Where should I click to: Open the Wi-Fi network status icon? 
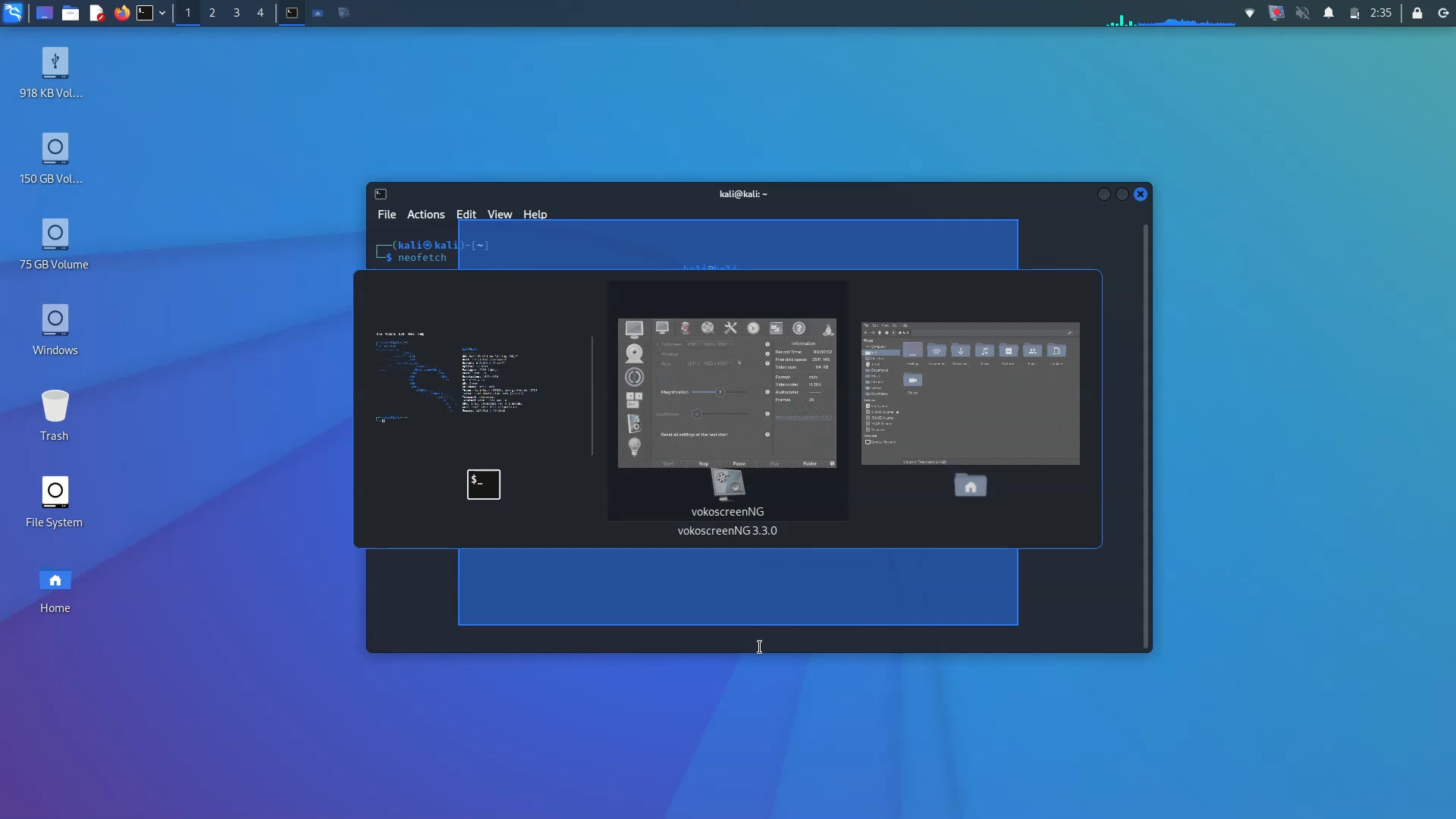tap(1250, 12)
